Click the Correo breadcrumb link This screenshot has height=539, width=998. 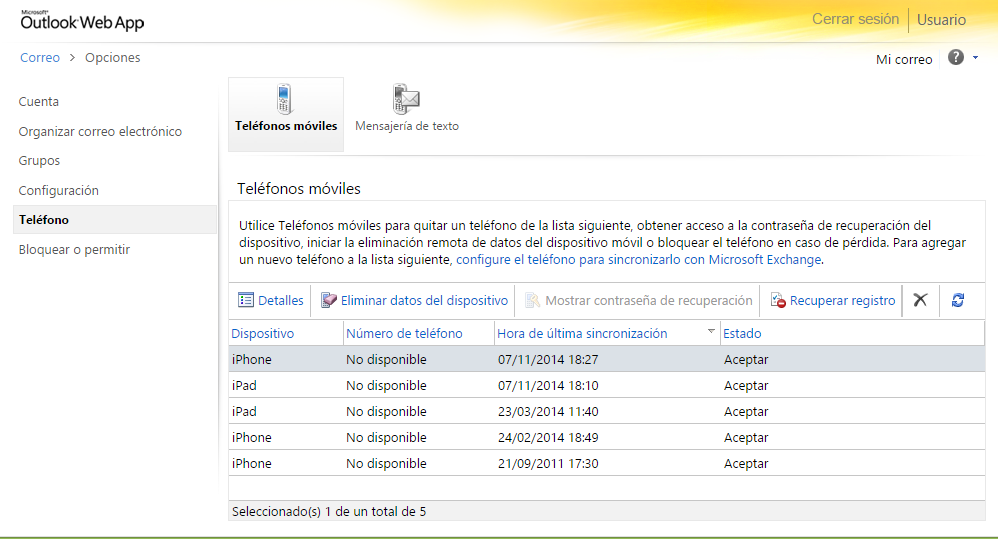[x=40, y=58]
